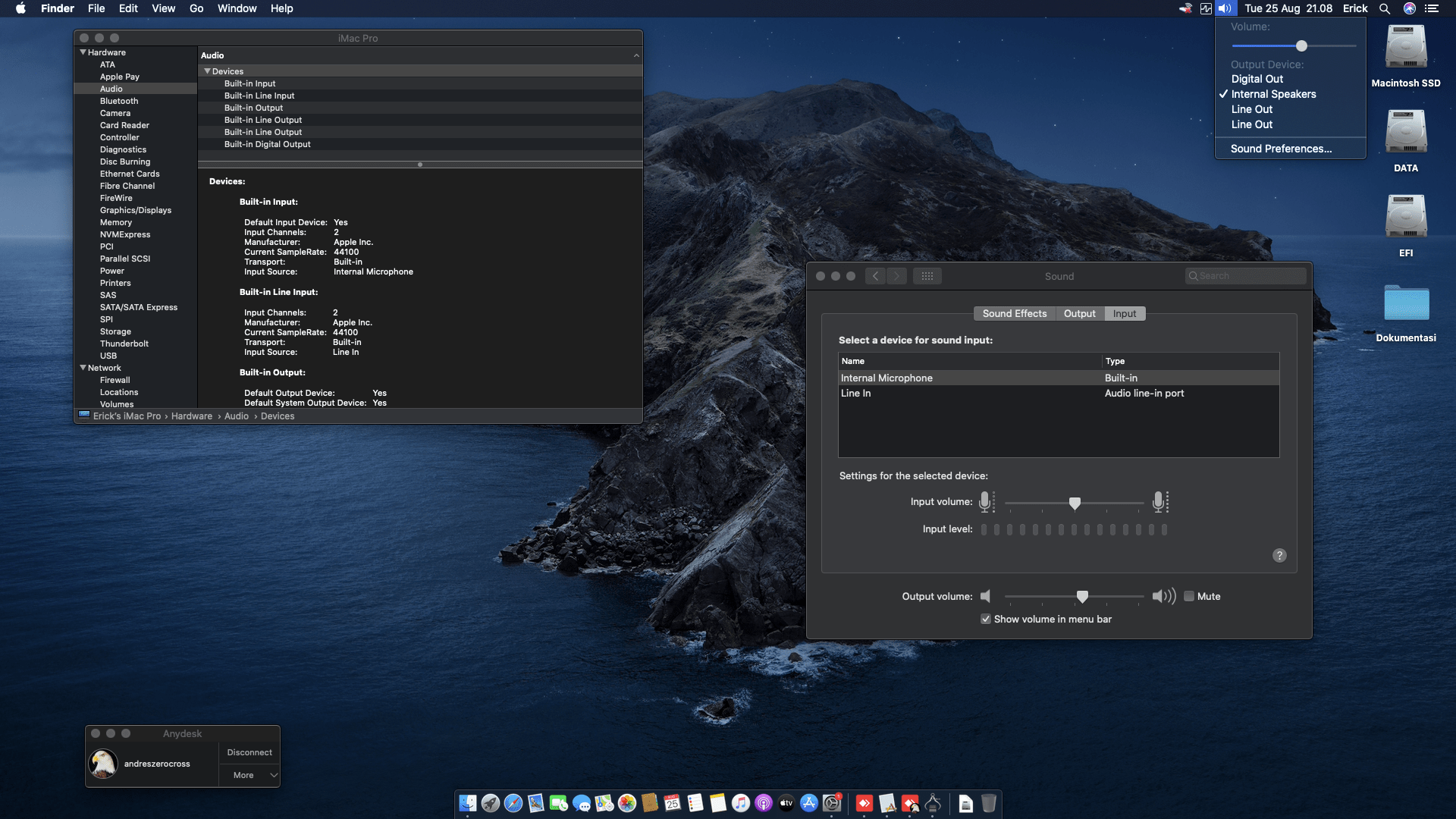Click the Search field in Sound window
The height and width of the screenshot is (819, 1456).
pos(1245,276)
